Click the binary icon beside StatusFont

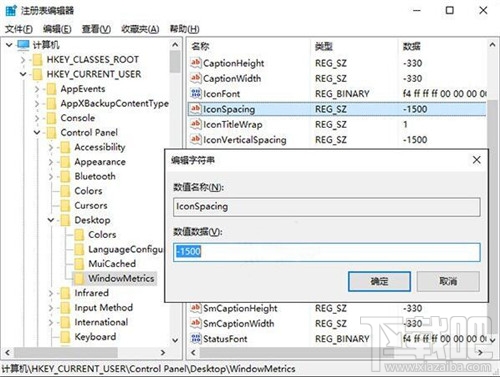tap(195, 339)
